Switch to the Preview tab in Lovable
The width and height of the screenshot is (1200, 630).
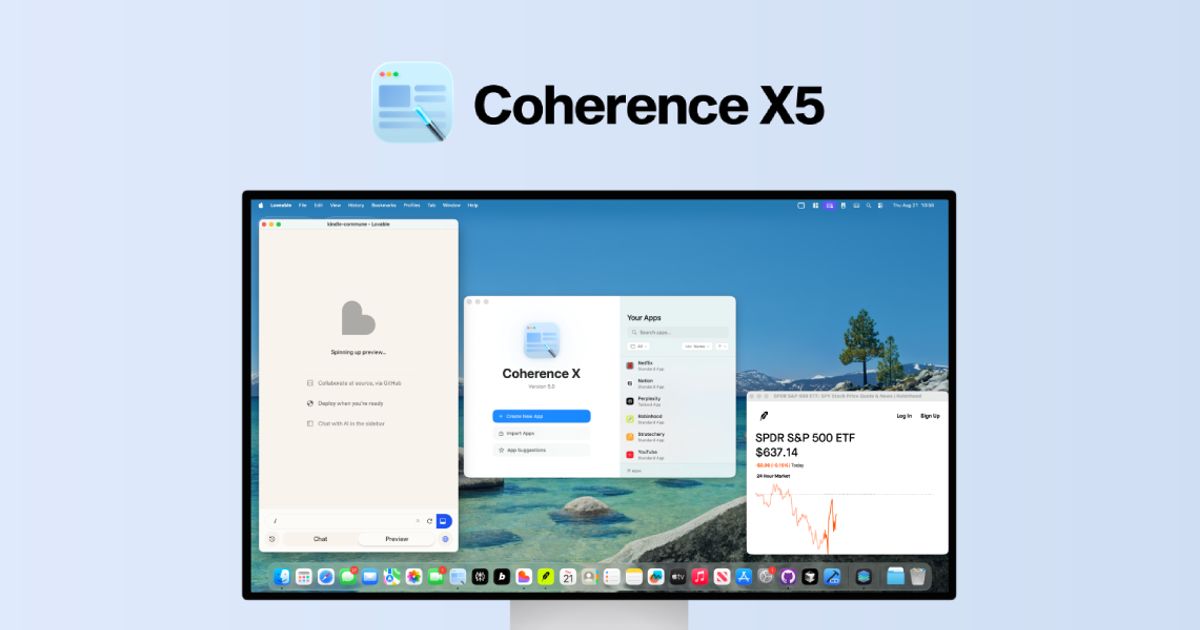(x=397, y=539)
